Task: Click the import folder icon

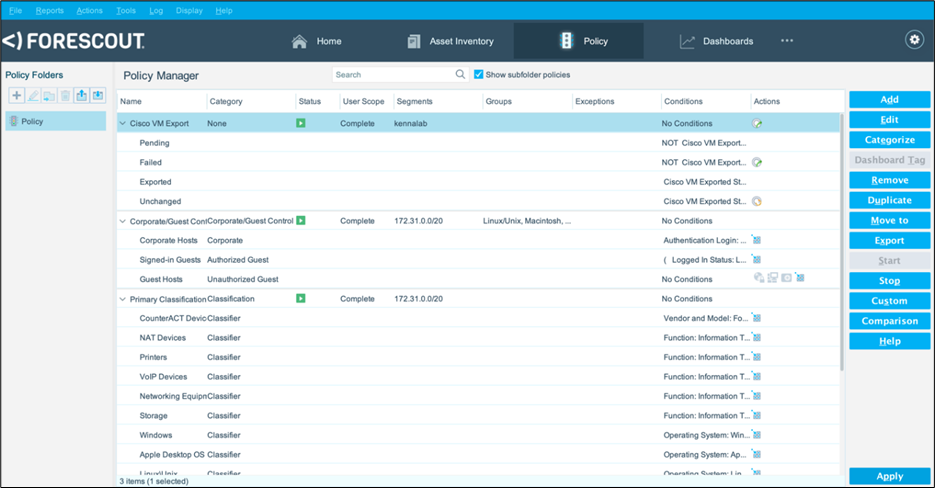Action: (x=98, y=95)
